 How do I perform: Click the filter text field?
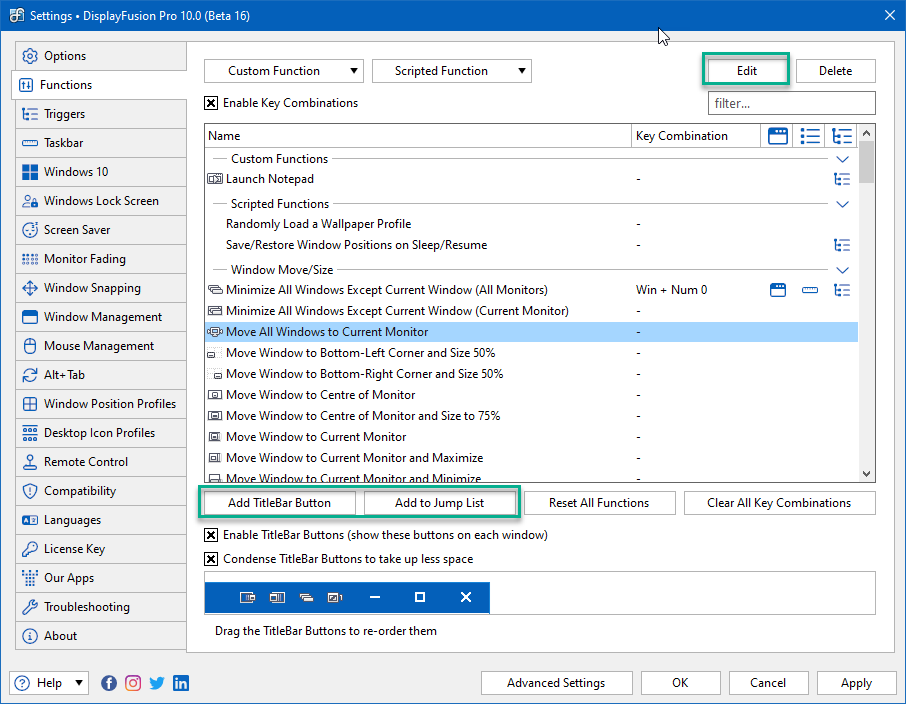792,103
